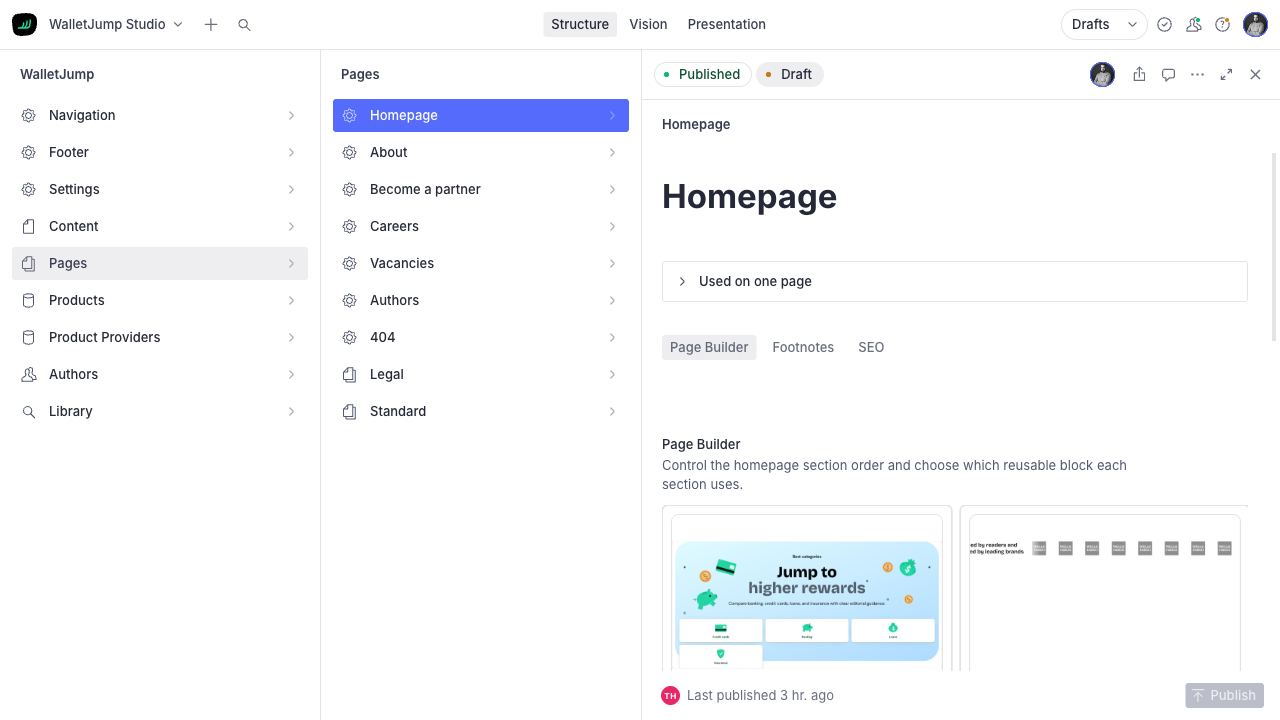Image resolution: width=1280 pixels, height=720 pixels.
Task: Click the Footer gear icon in the sidebar
Action: click(x=28, y=152)
